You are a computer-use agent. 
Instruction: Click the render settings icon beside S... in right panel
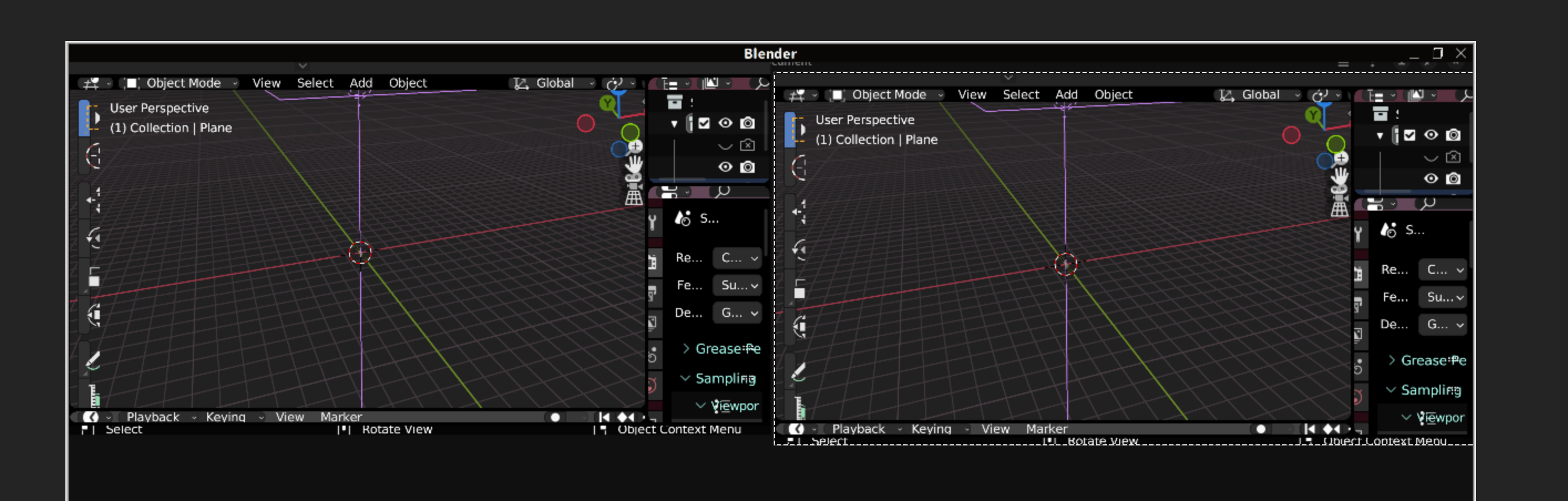pyautogui.click(x=1388, y=230)
